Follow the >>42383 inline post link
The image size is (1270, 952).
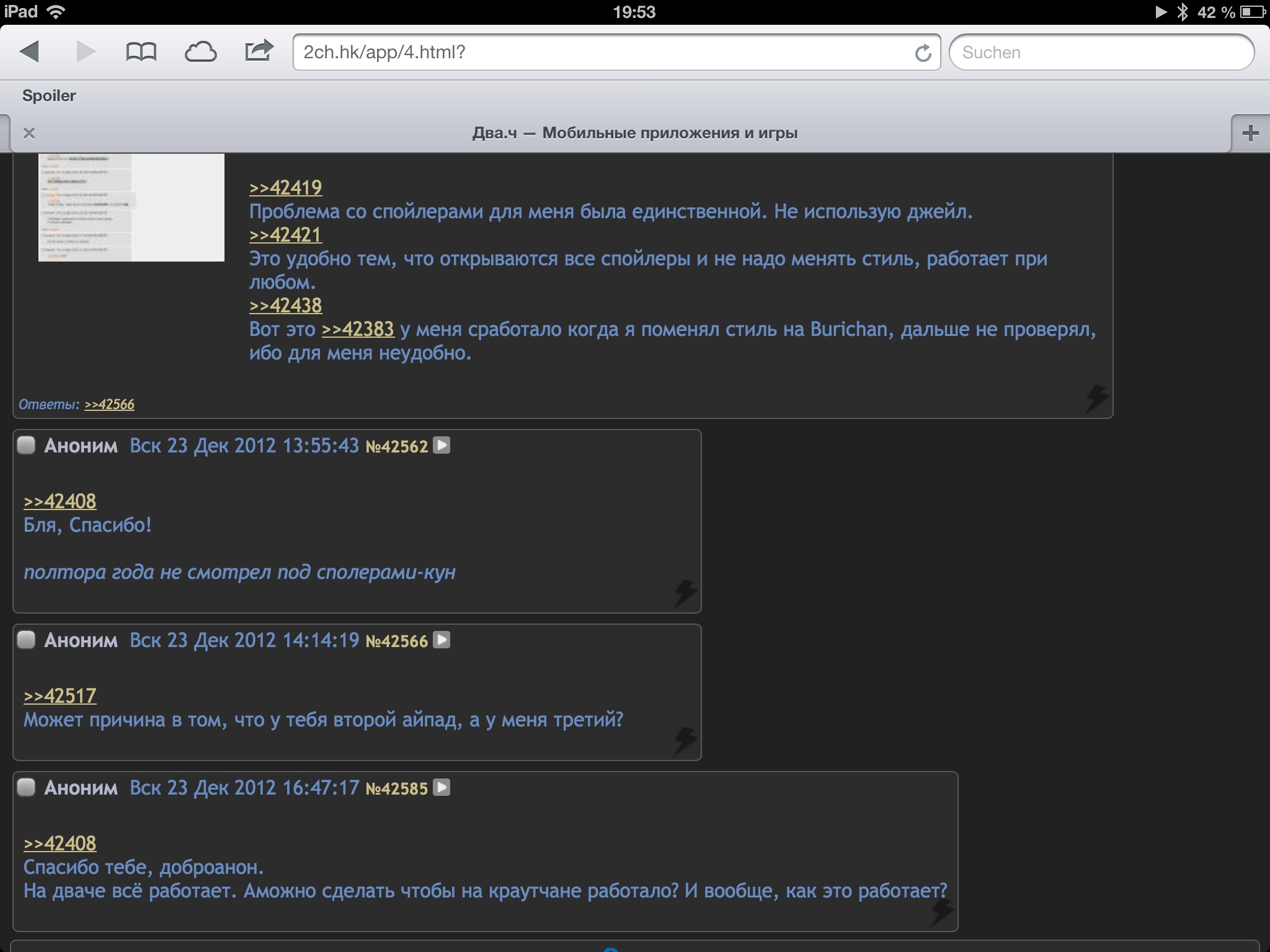point(358,329)
